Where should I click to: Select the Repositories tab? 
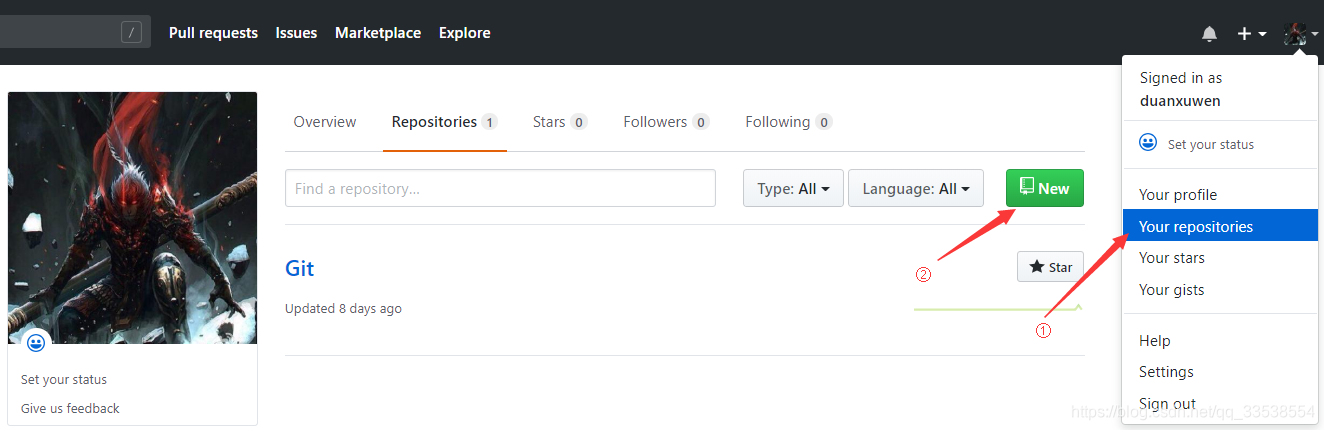coord(444,122)
